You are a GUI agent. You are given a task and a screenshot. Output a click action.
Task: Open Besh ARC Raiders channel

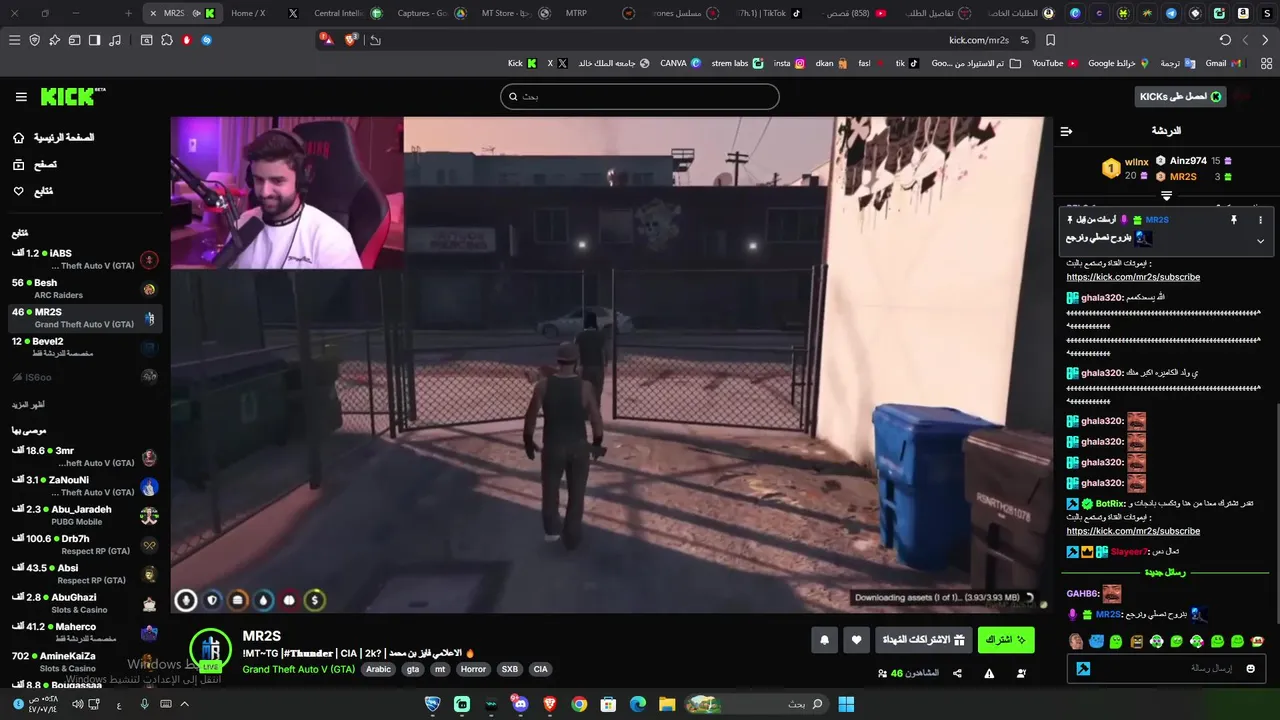[x=84, y=289]
